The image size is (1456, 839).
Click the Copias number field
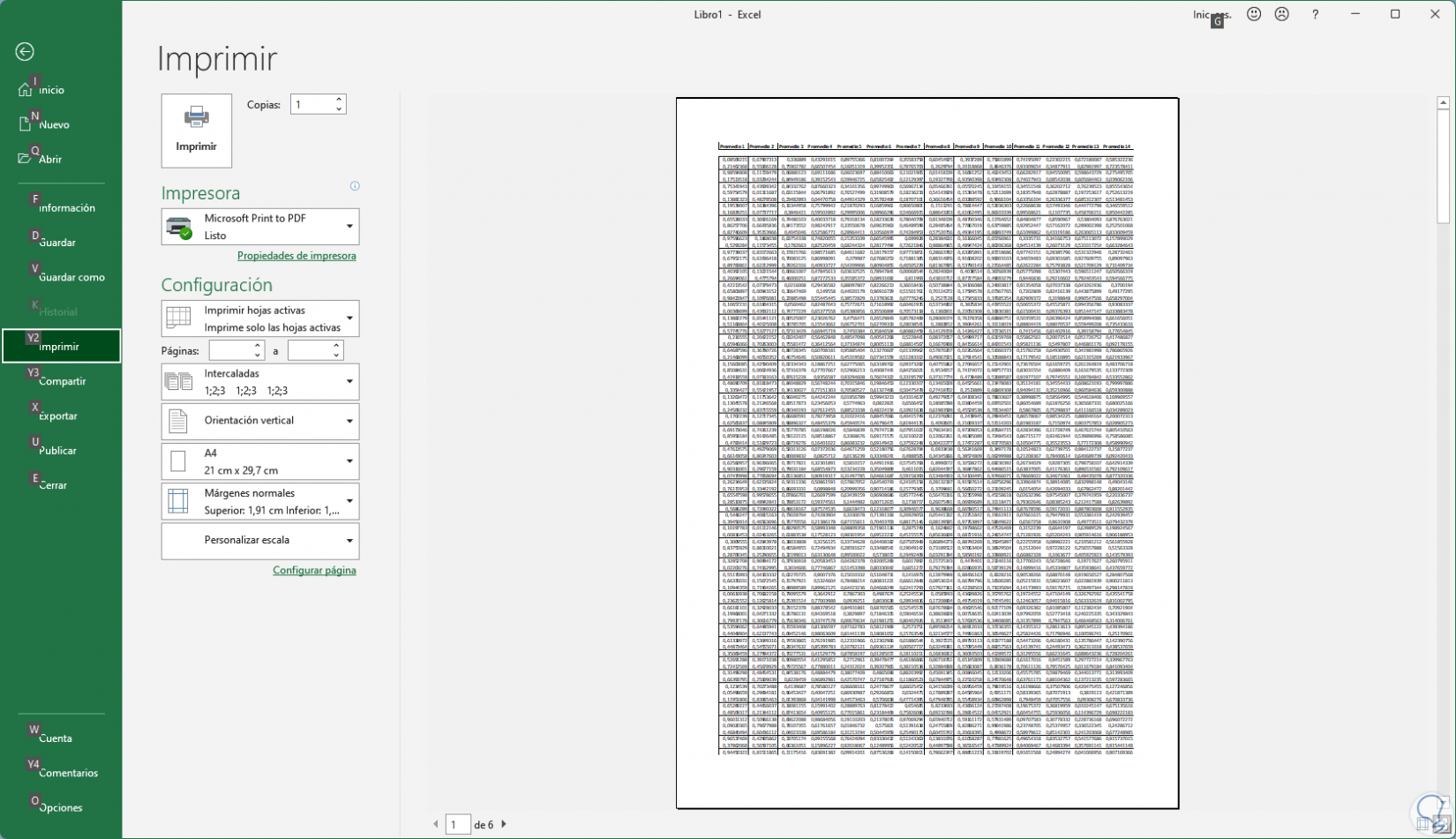coord(311,104)
